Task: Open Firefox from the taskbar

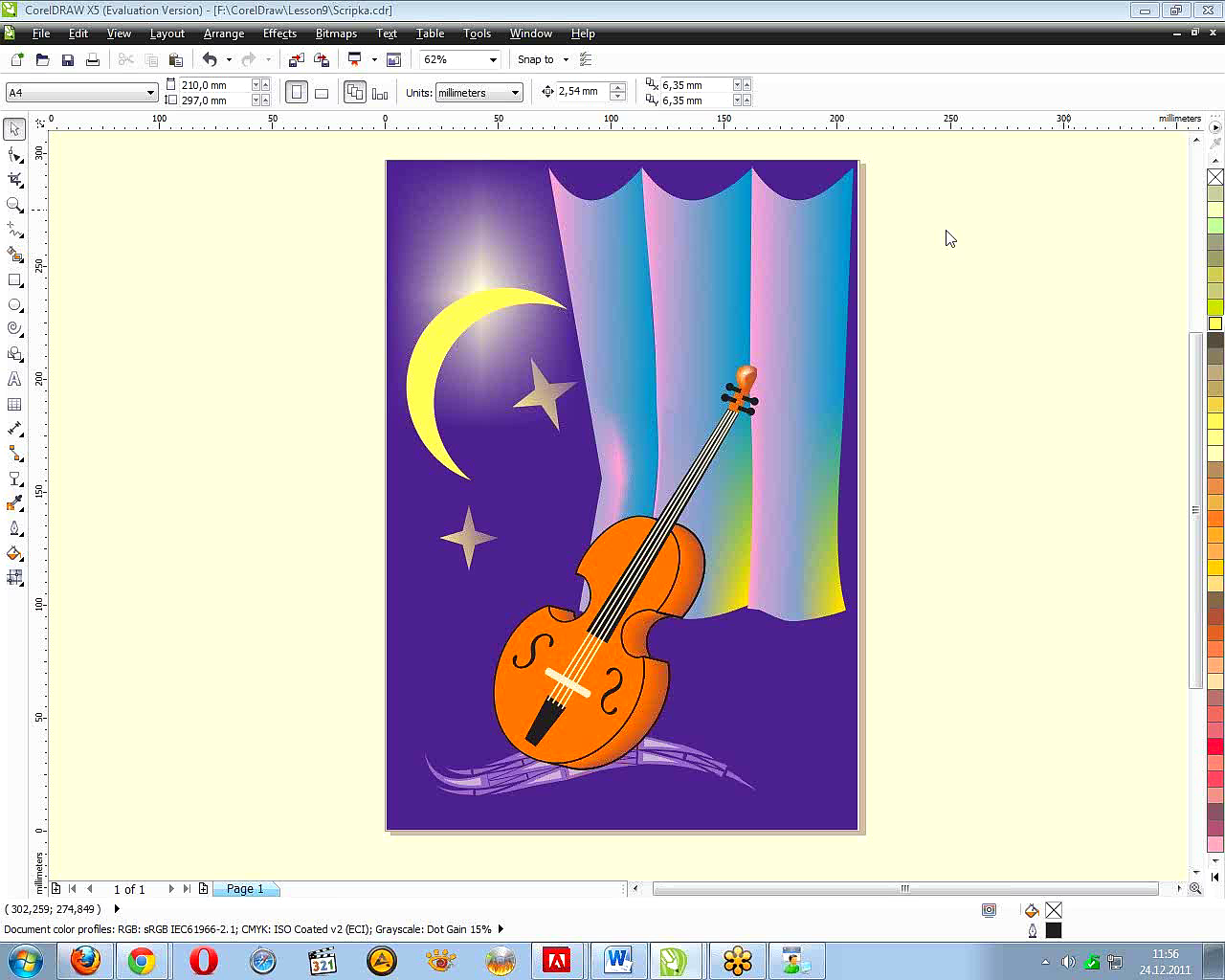Action: pos(85,960)
